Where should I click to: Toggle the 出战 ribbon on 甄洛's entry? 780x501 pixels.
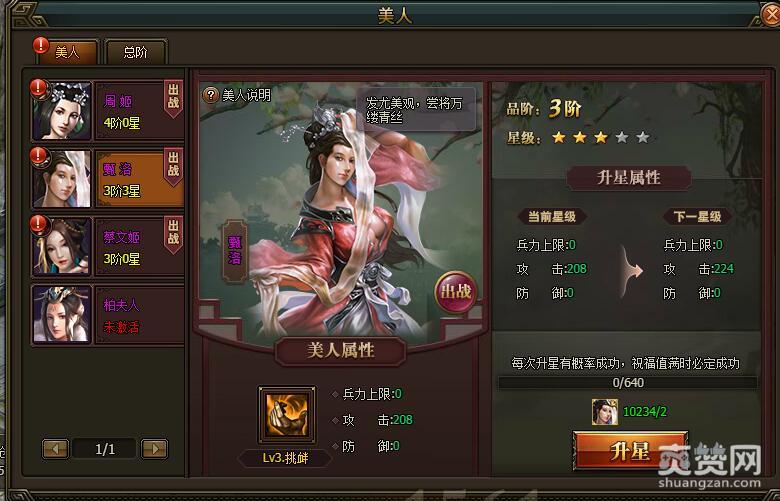coord(173,167)
